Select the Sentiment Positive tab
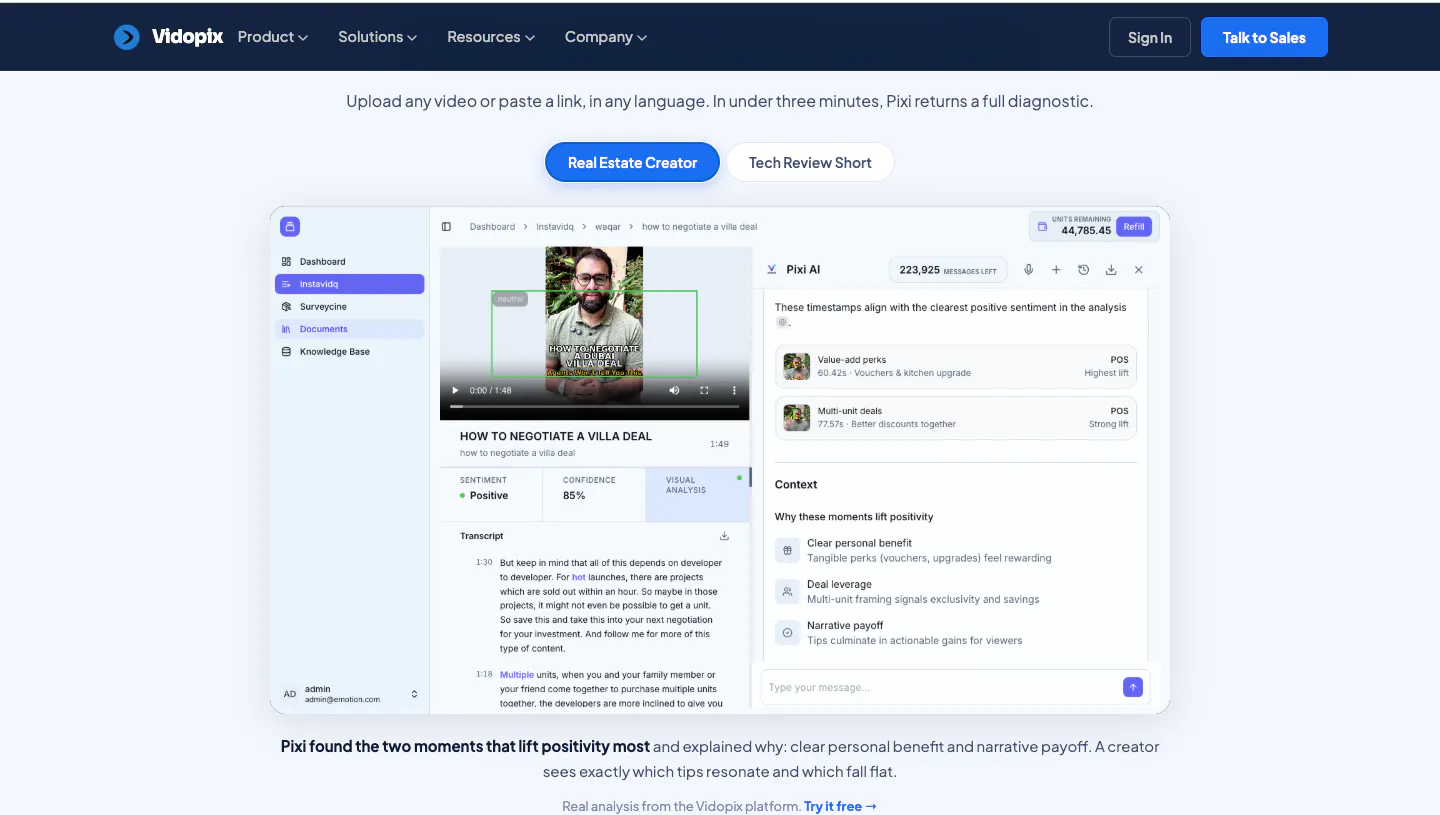The image size is (1440, 815). click(491, 494)
